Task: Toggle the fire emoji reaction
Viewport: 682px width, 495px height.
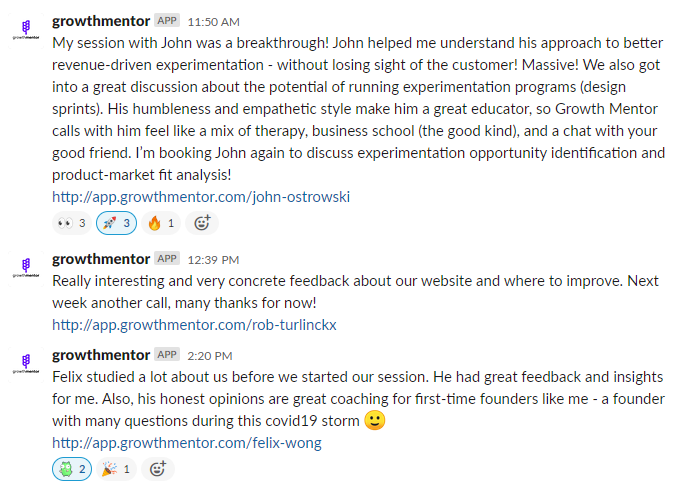Action: click(160, 223)
